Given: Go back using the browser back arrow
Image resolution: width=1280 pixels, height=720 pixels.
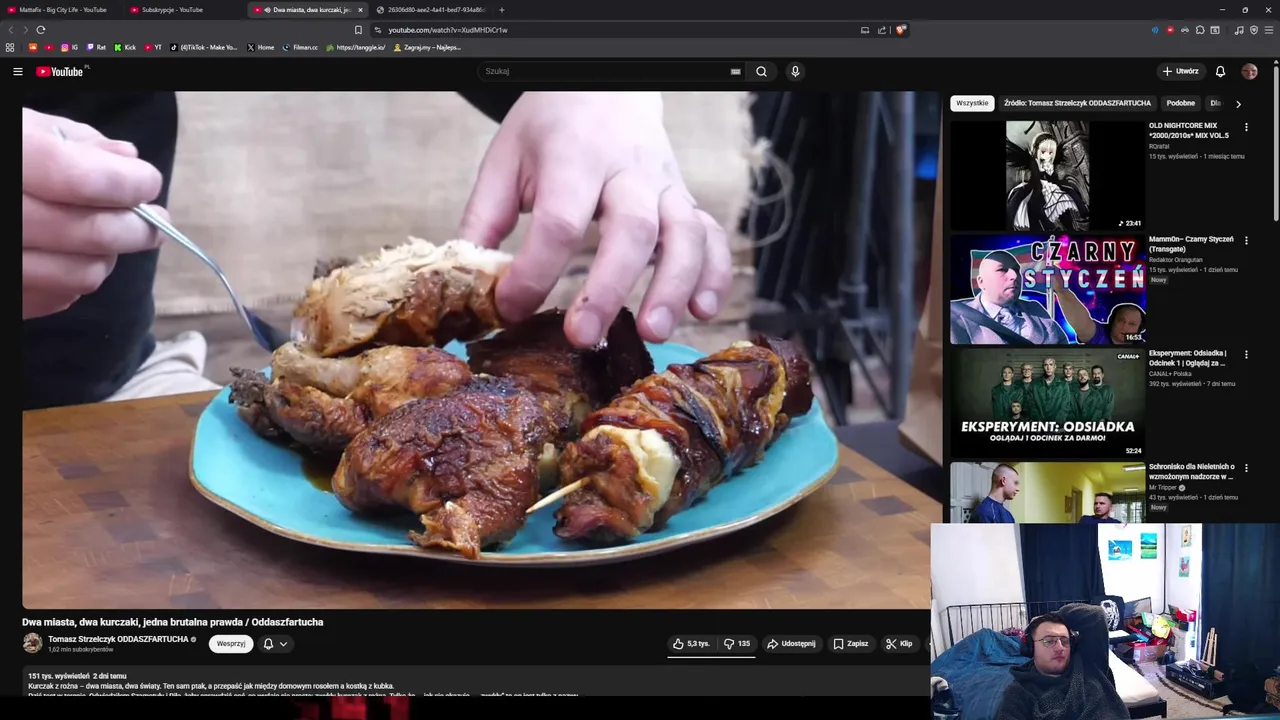Looking at the screenshot, I should point(11,30).
